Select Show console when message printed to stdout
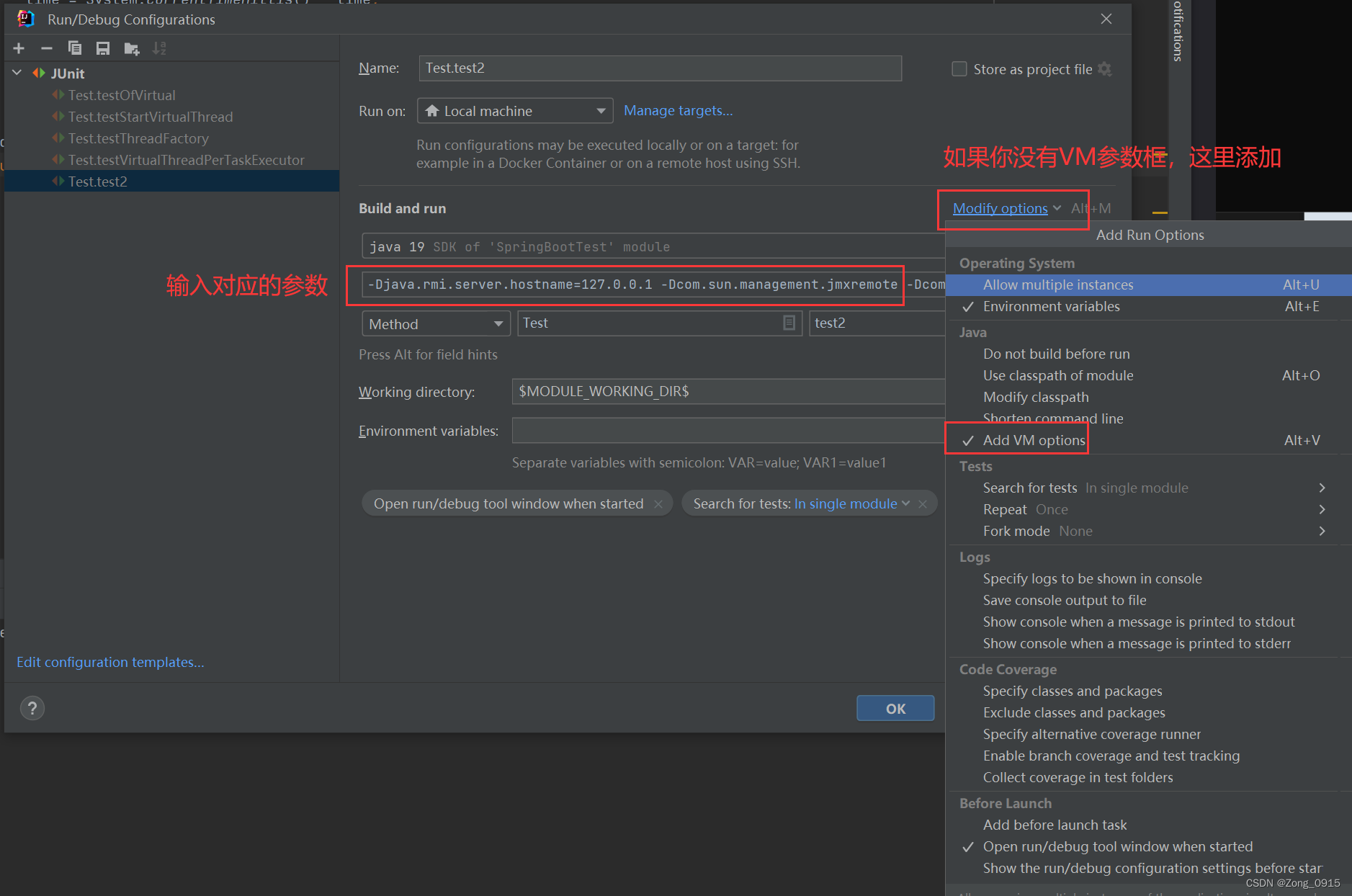 click(1148, 622)
